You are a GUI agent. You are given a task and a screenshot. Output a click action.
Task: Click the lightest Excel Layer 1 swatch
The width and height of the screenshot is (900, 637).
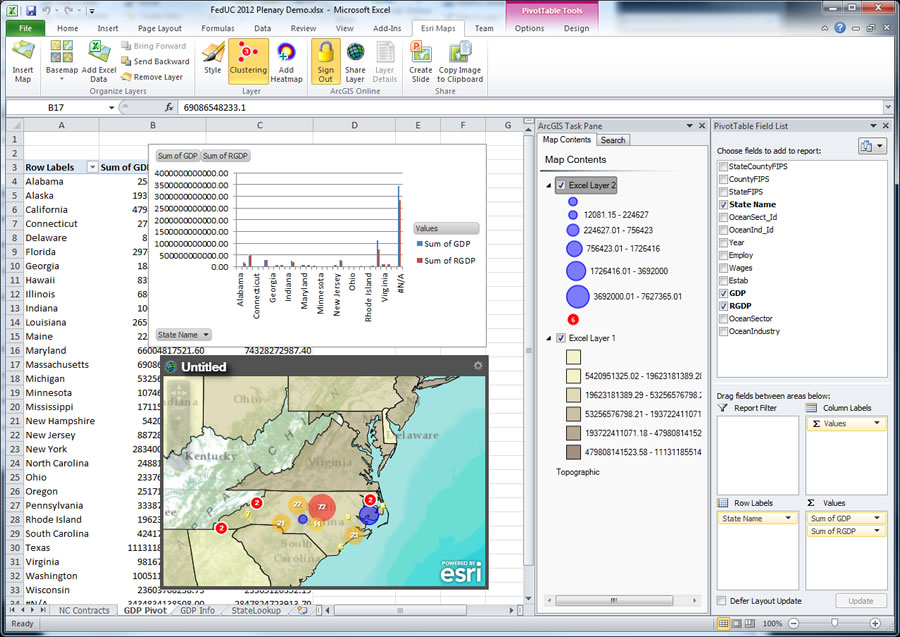[573, 356]
